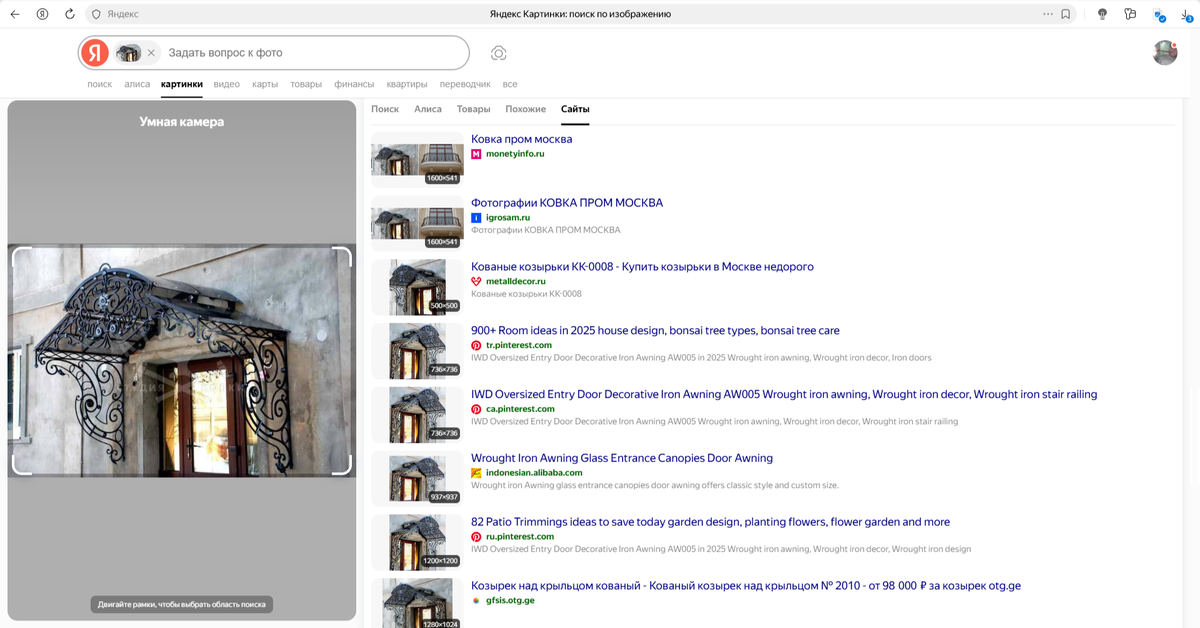1200x628 pixels.
Task: Open the 'карты' service tab
Action: pyautogui.click(x=265, y=84)
